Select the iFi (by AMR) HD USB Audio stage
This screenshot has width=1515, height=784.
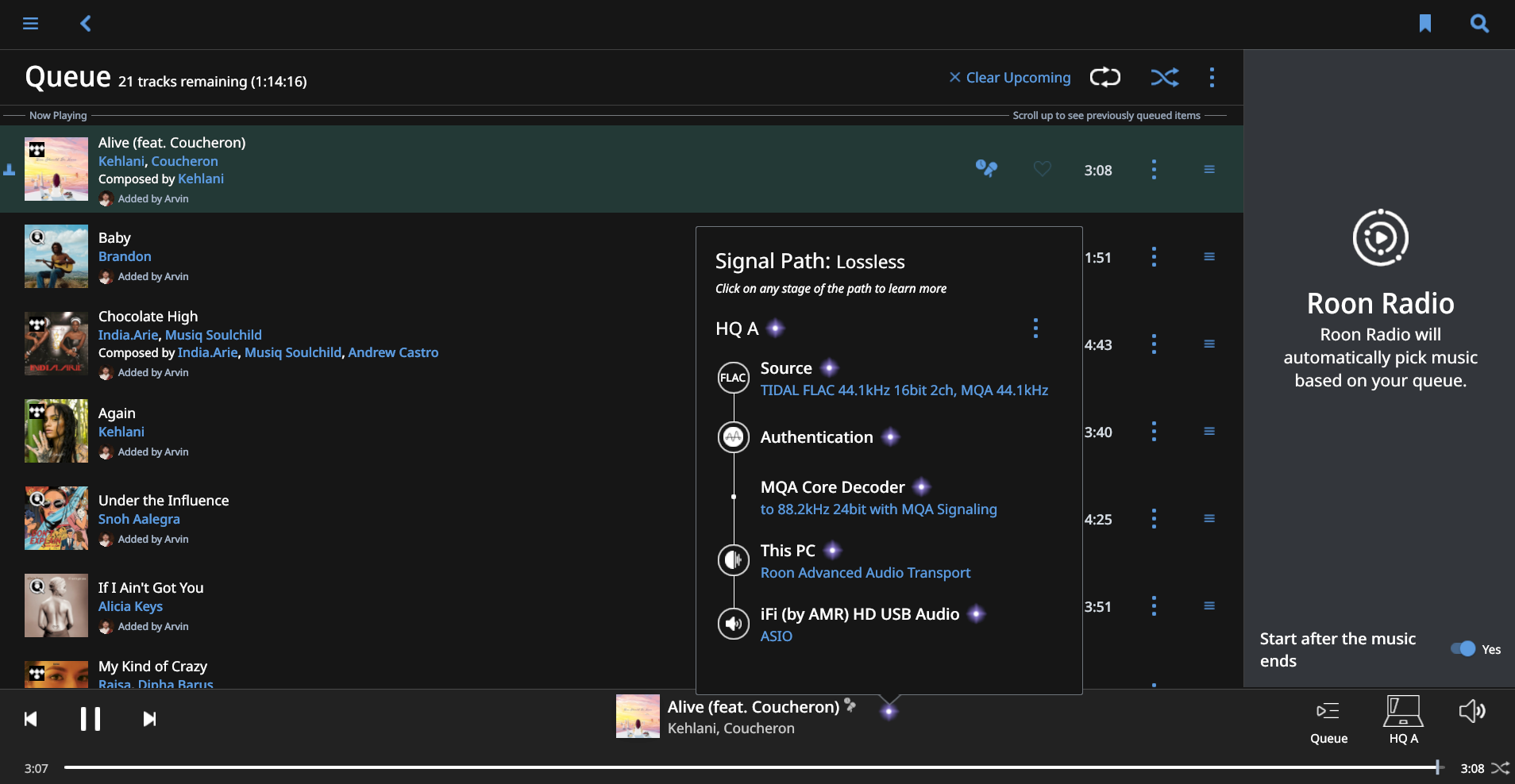click(x=873, y=625)
